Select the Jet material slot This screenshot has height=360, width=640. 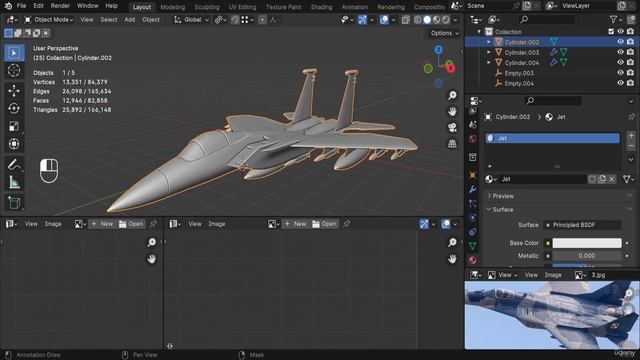coord(552,138)
